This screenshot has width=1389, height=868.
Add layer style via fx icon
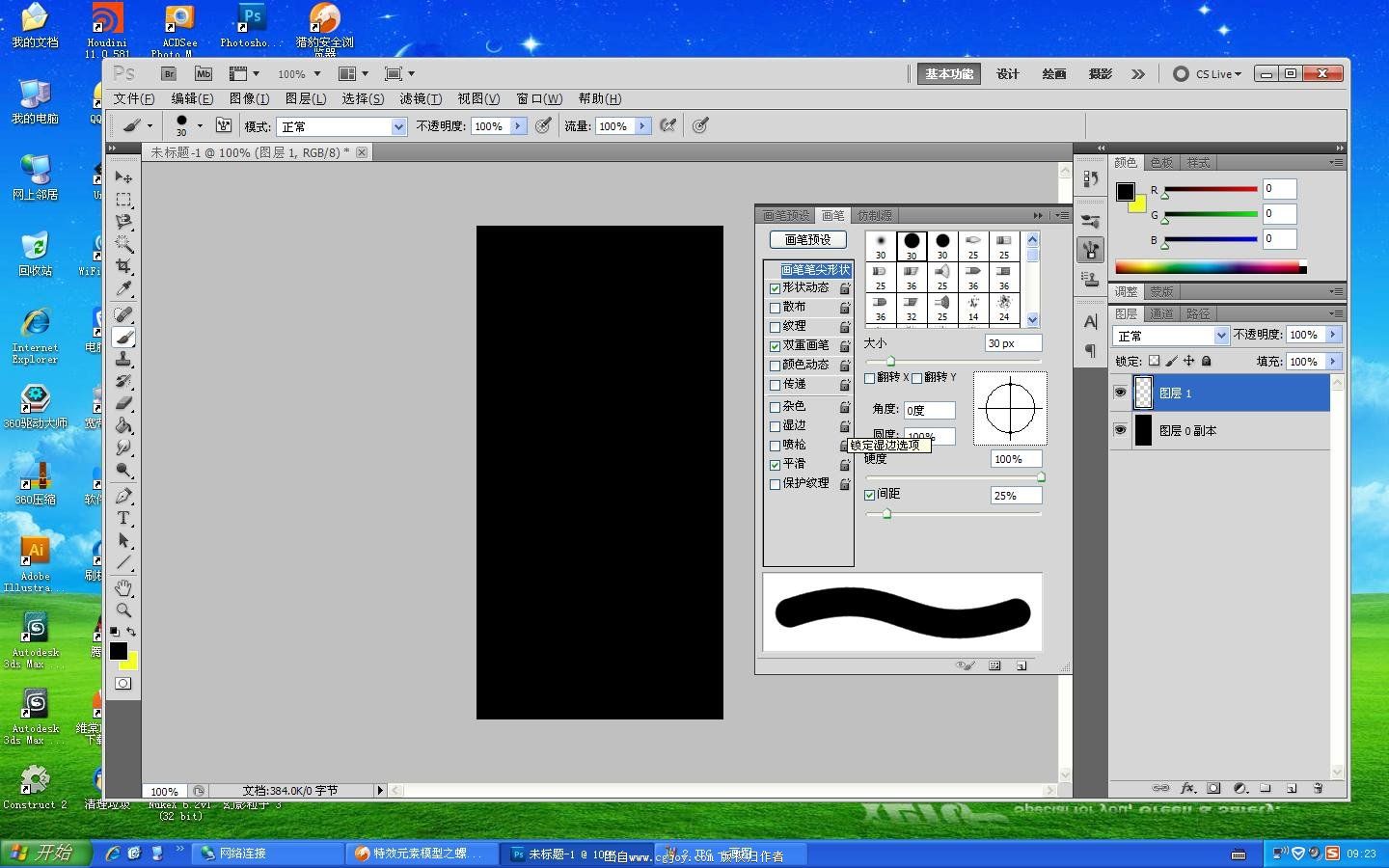(x=1187, y=788)
